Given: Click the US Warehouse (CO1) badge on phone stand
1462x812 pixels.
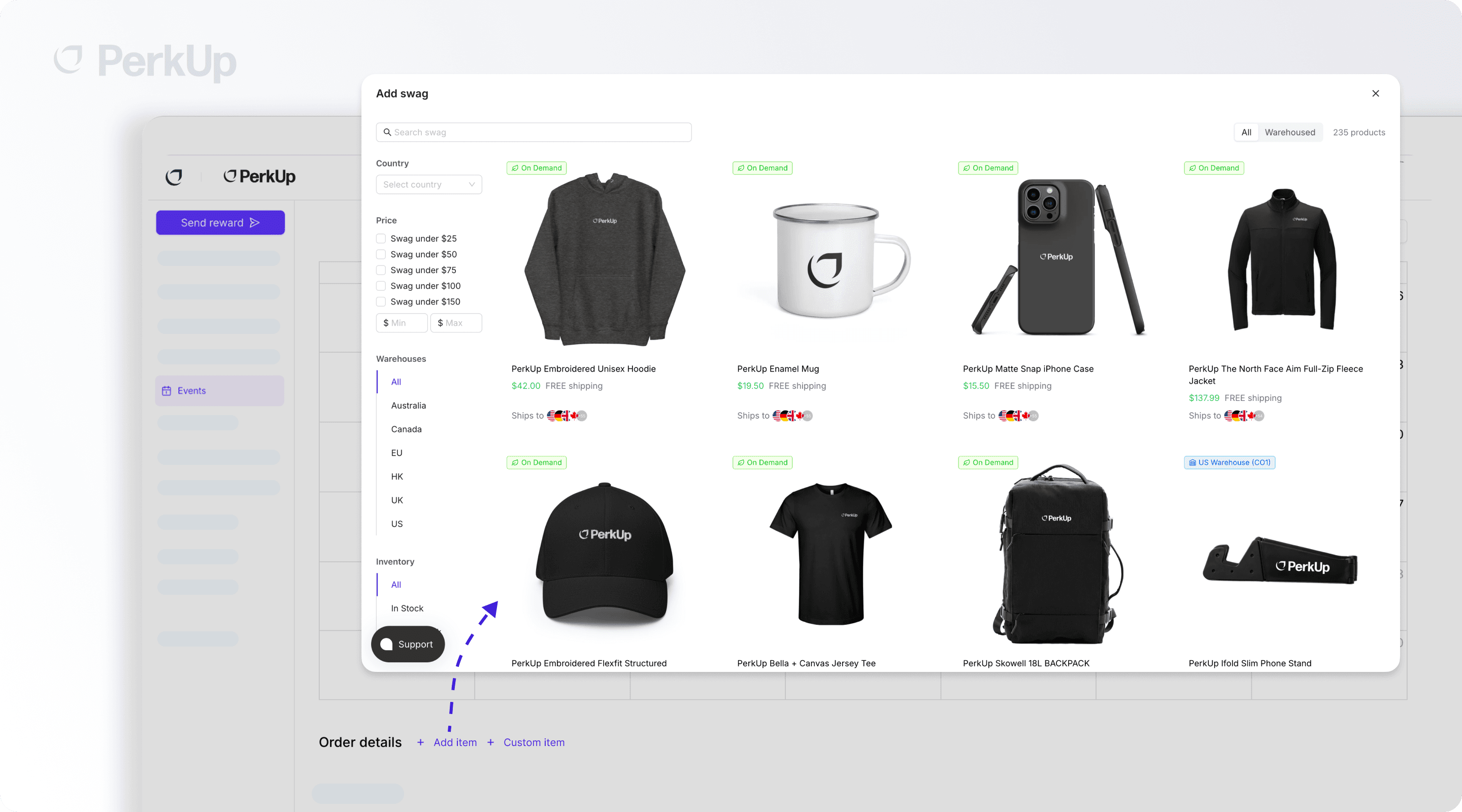Looking at the screenshot, I should tap(1230, 462).
